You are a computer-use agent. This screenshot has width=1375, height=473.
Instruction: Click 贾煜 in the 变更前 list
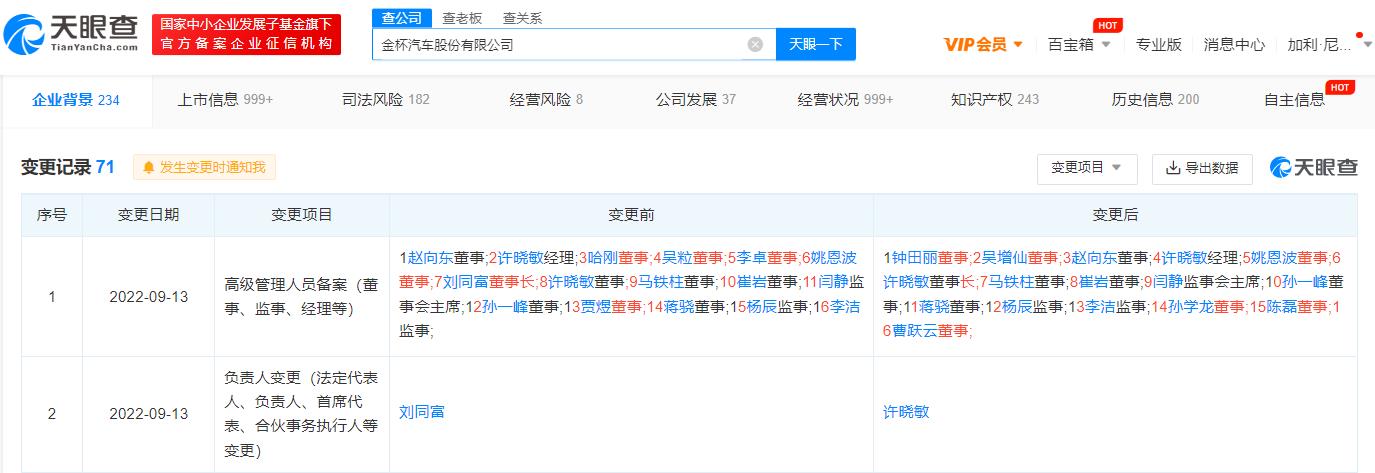[595, 308]
